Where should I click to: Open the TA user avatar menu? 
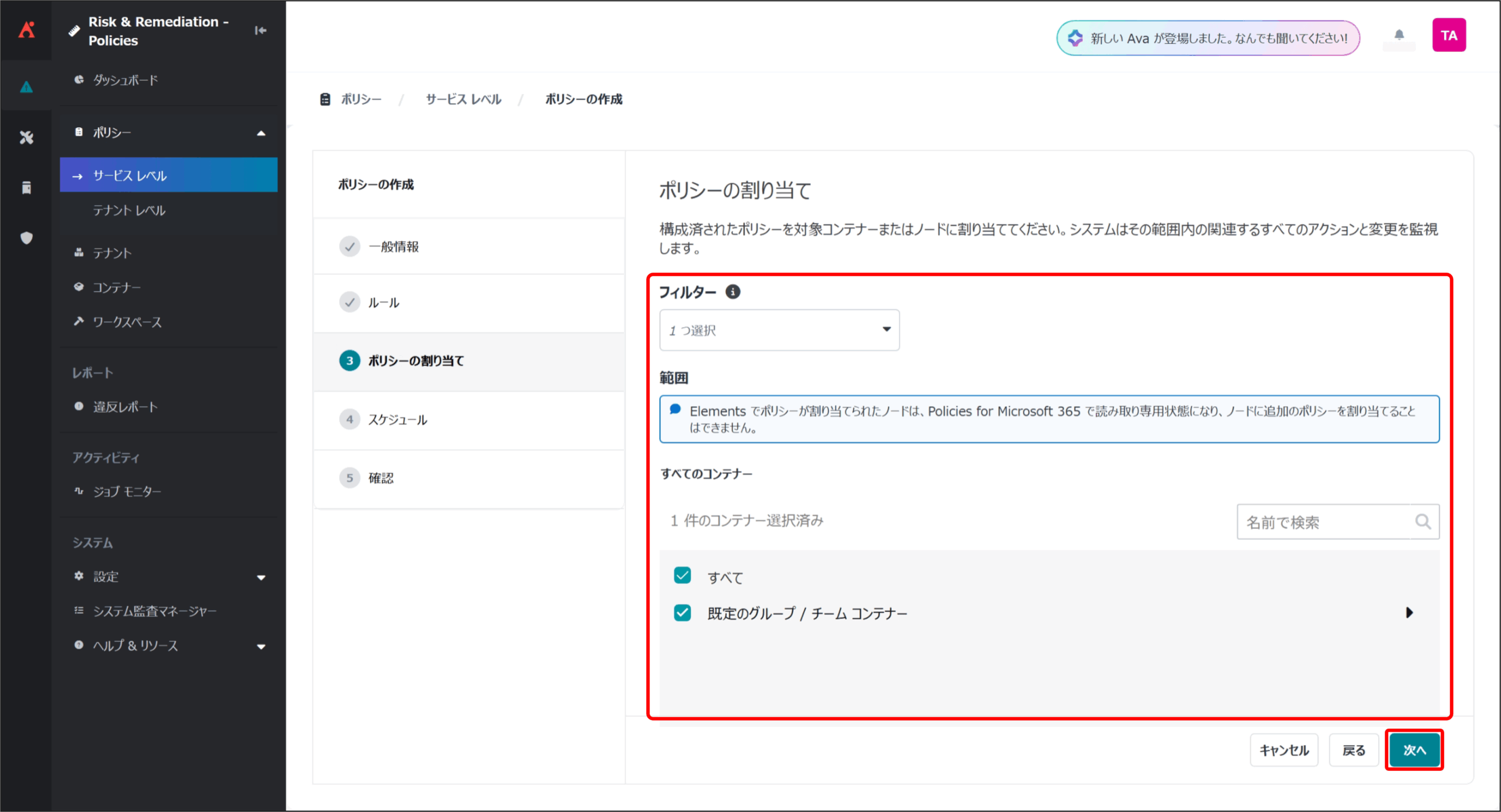(1448, 35)
